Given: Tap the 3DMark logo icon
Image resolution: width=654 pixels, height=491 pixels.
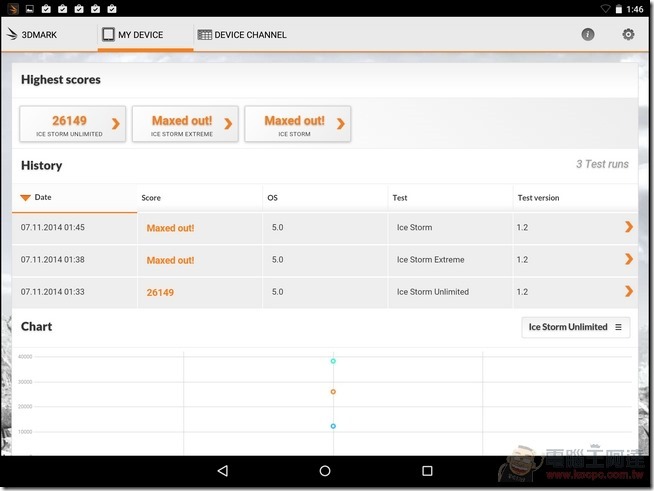Looking at the screenshot, I should (x=12, y=34).
